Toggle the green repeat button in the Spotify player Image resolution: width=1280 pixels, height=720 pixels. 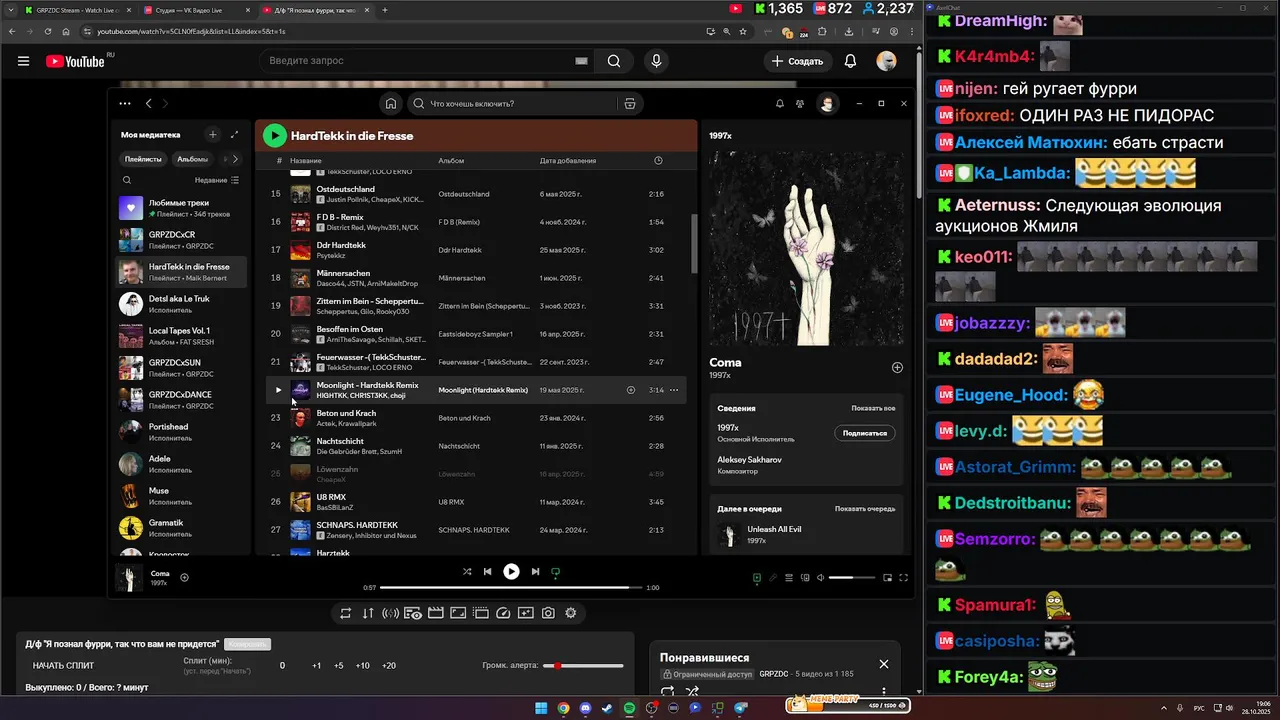point(556,572)
